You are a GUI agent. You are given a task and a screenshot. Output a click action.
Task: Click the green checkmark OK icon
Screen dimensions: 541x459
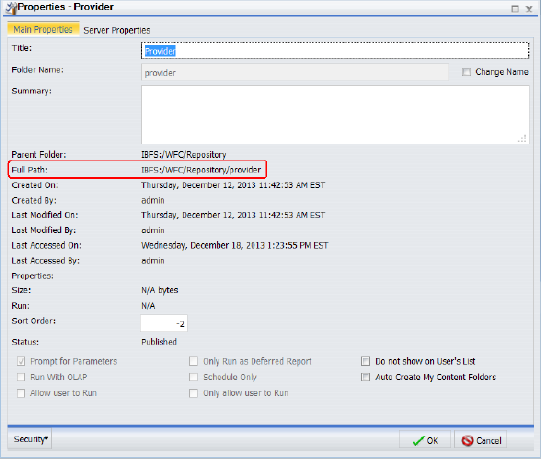418,441
